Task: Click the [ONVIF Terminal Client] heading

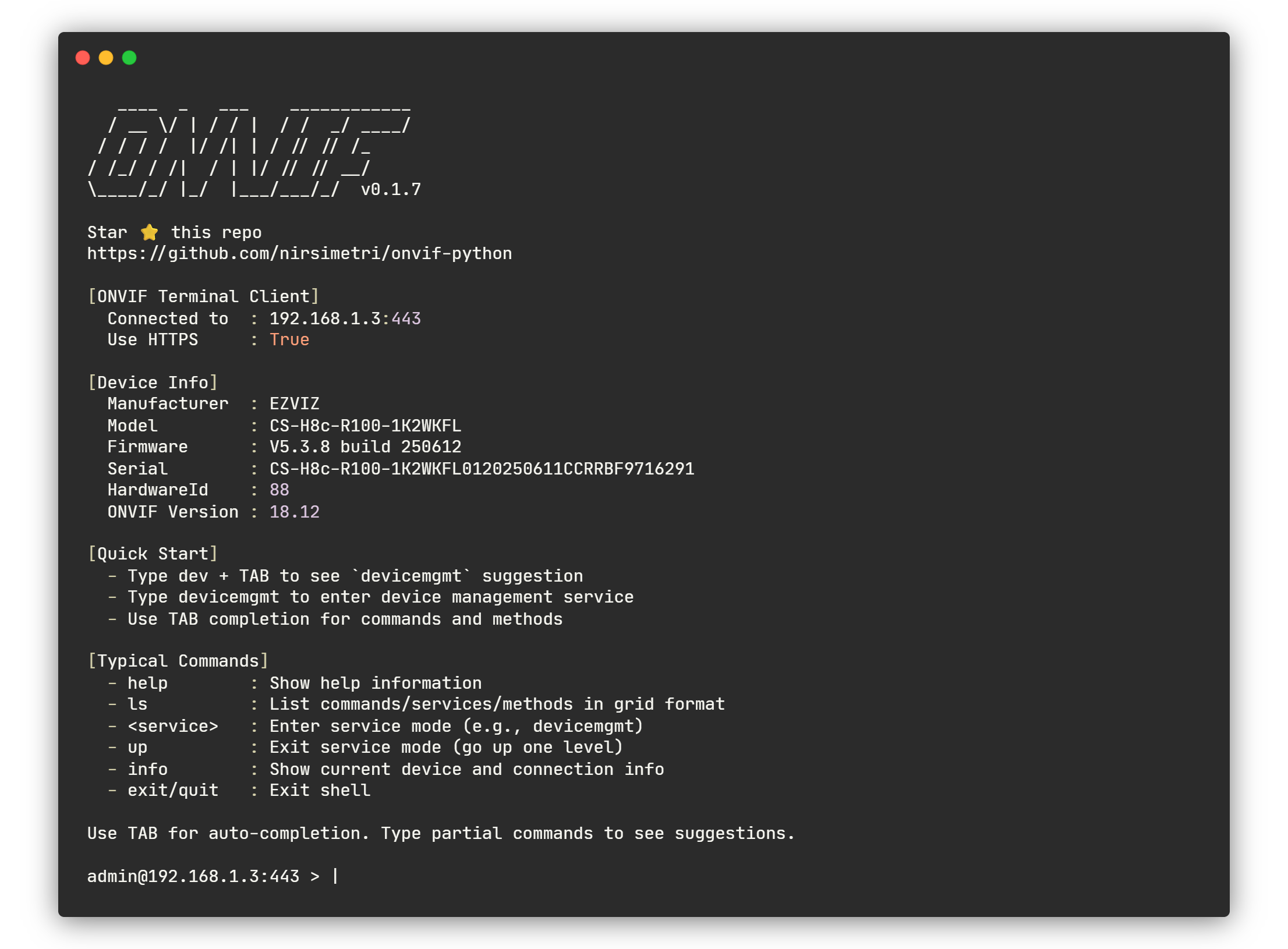Action: (203, 297)
